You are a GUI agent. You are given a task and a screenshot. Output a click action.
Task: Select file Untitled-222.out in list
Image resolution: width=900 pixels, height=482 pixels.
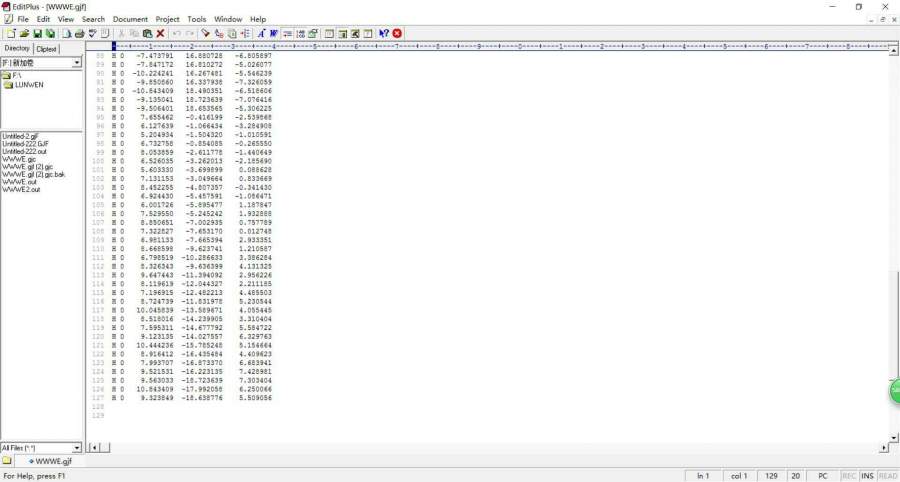24,151
